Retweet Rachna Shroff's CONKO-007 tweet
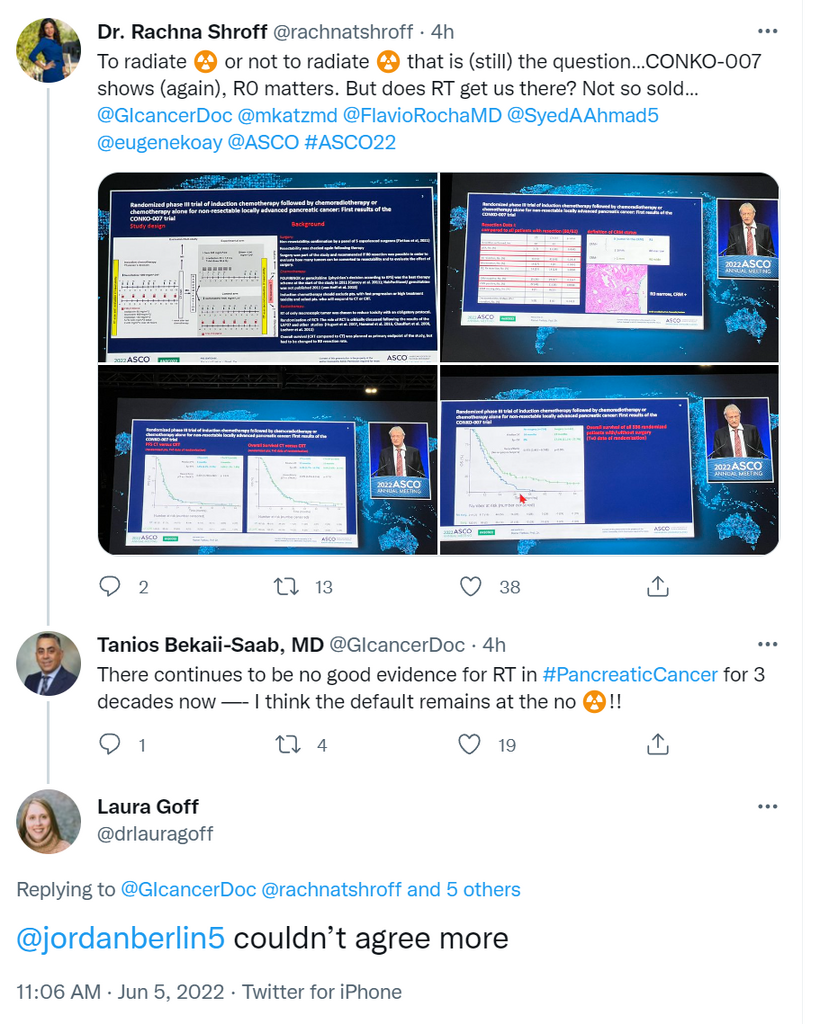 287,586
